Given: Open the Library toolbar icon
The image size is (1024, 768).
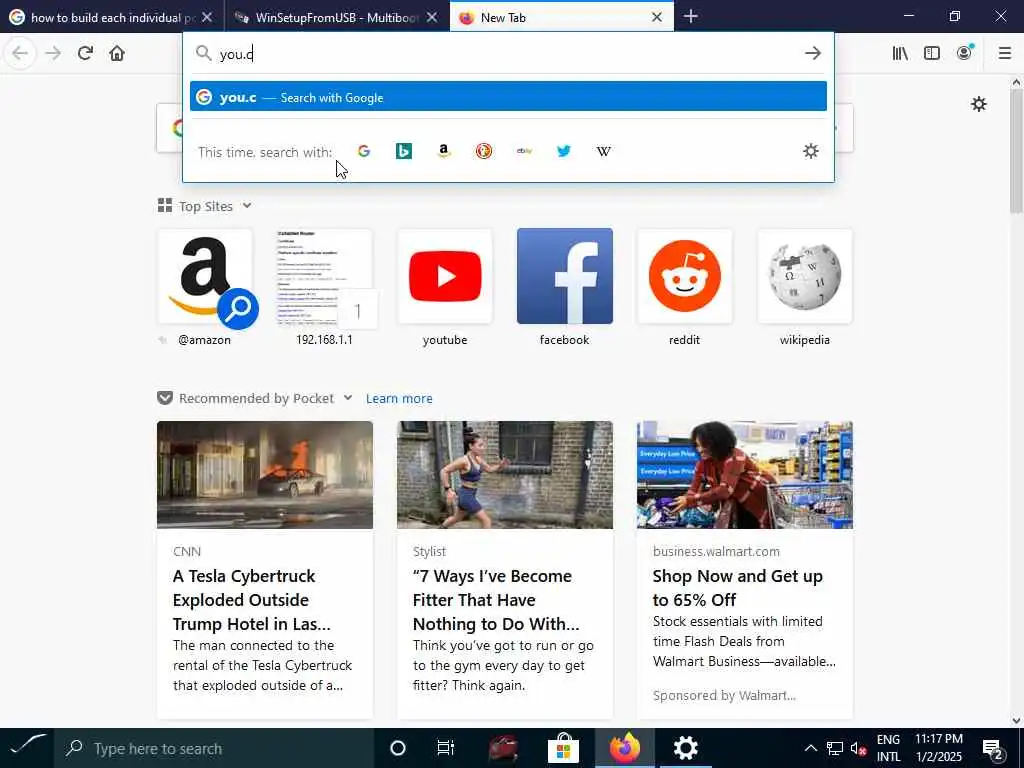Looking at the screenshot, I should click(900, 53).
